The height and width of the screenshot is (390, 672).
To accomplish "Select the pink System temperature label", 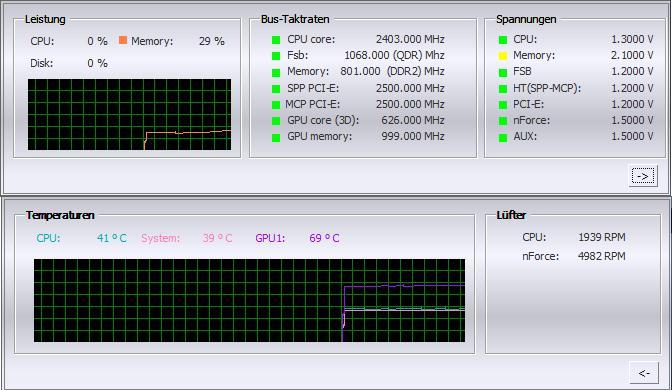I will (x=161, y=238).
